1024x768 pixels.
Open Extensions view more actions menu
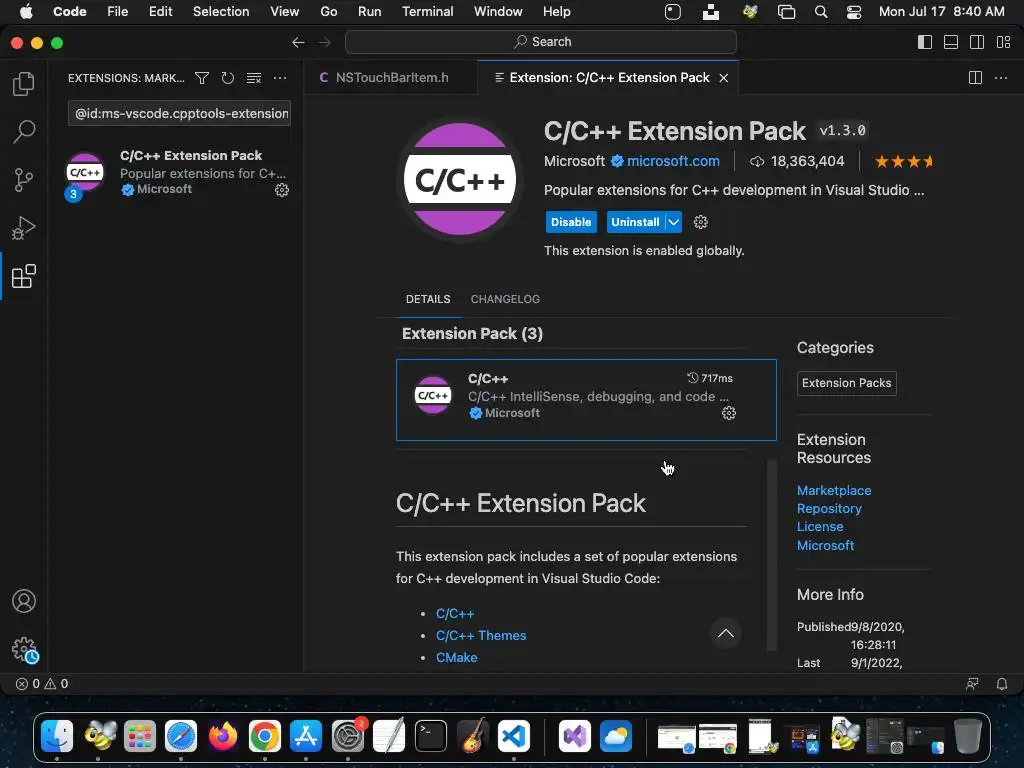pyautogui.click(x=280, y=78)
